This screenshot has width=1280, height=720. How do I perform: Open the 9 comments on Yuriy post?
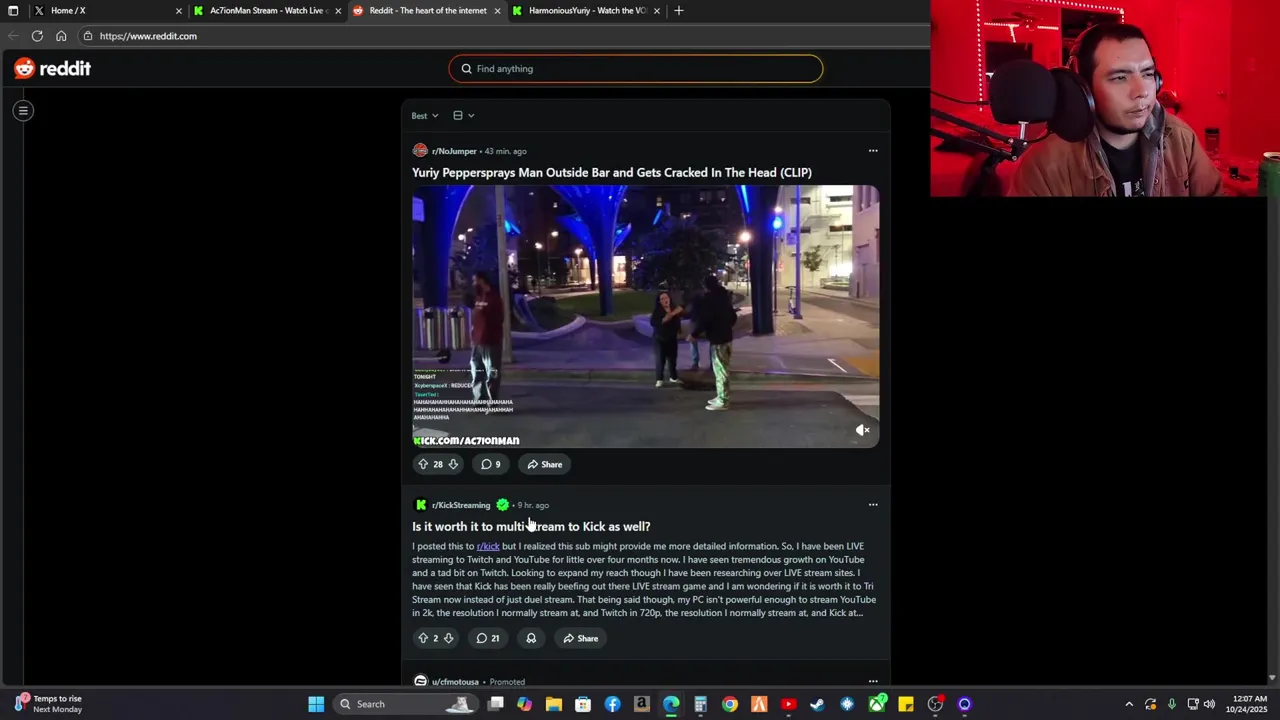[490, 464]
